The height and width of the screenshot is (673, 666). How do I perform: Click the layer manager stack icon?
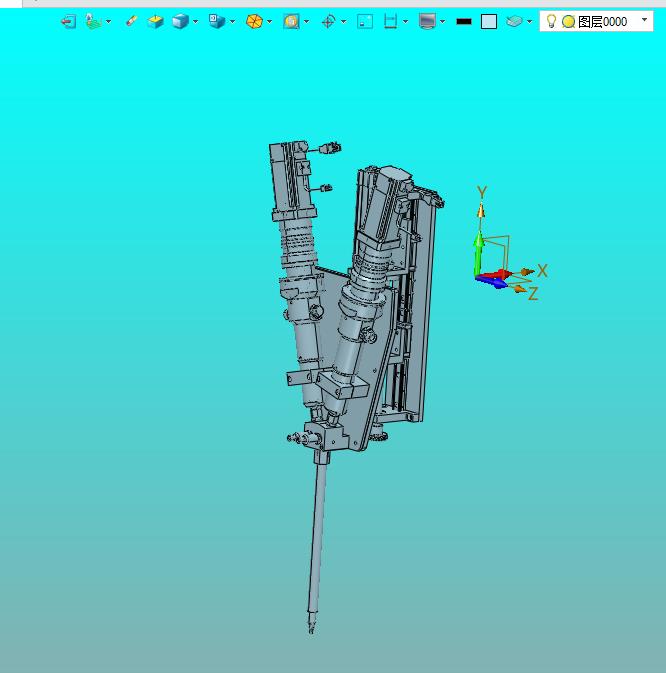pos(514,21)
